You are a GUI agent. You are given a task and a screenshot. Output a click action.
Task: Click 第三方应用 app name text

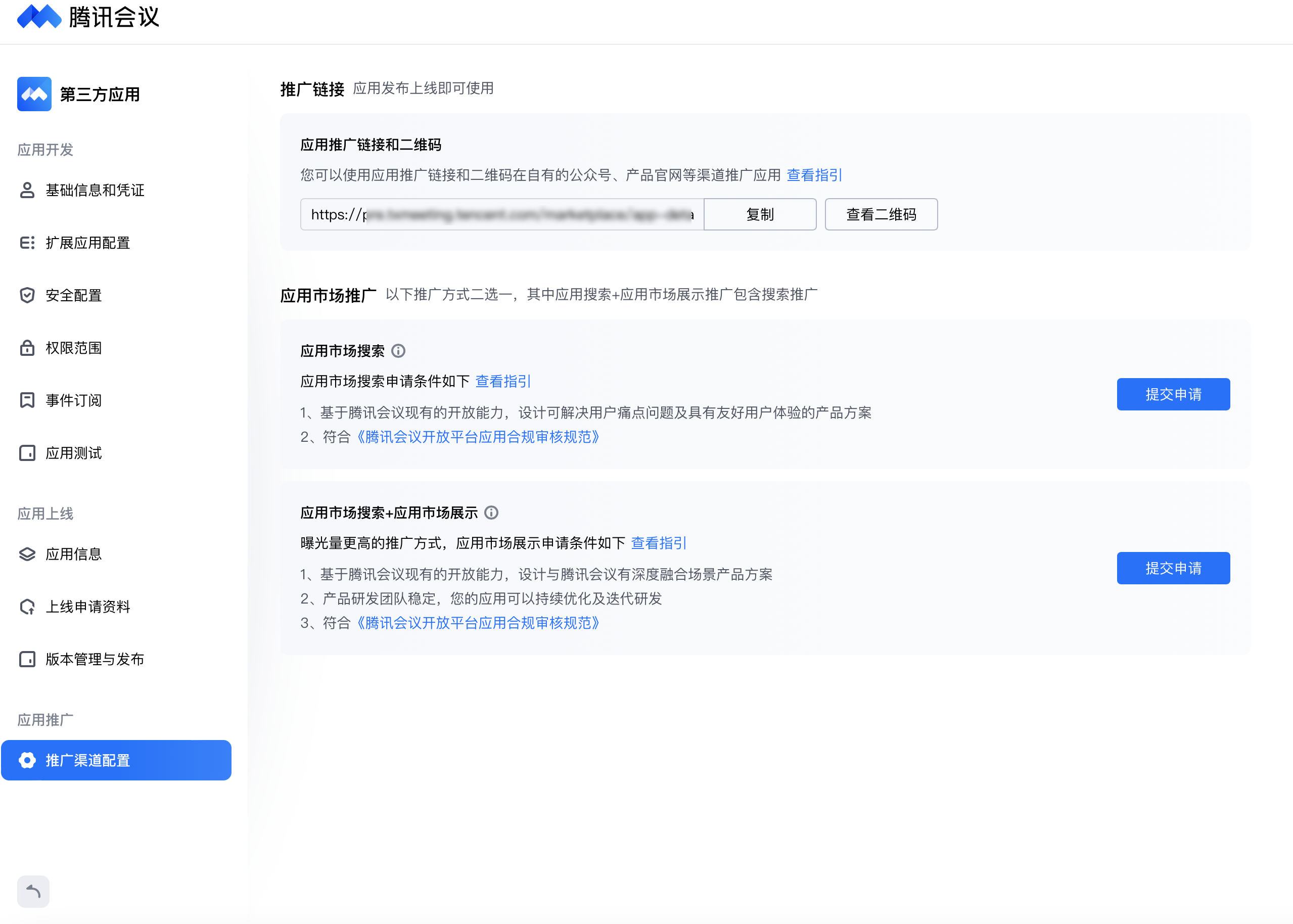point(100,95)
